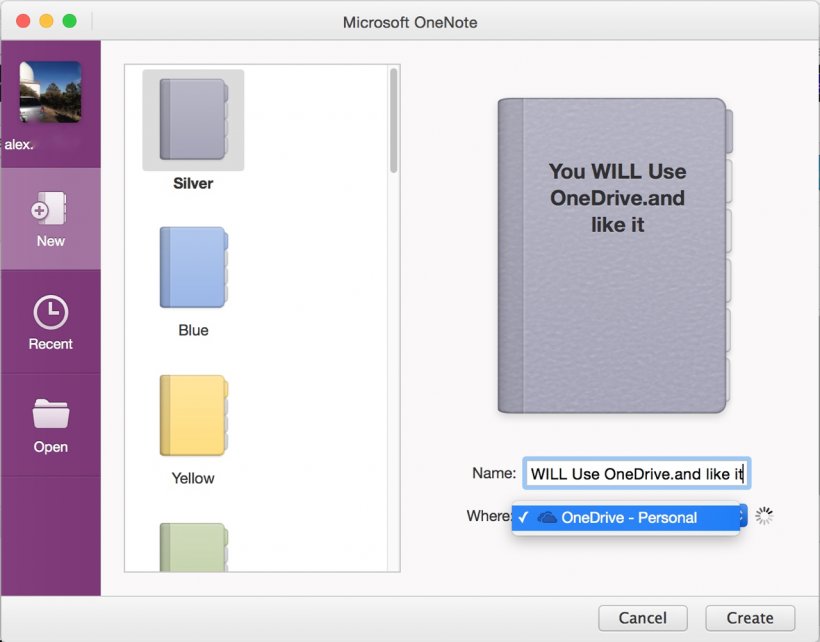Click the Recent label in sidebar

click(x=51, y=344)
